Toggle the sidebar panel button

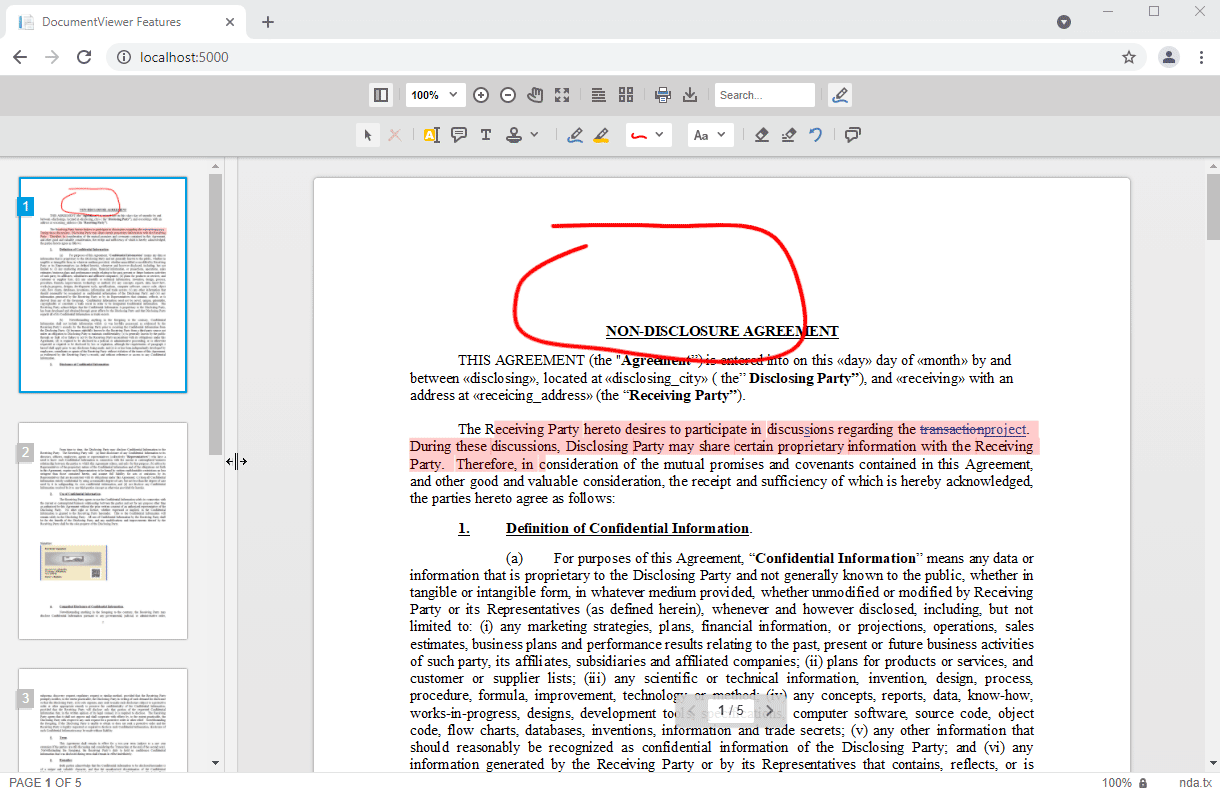pos(380,95)
